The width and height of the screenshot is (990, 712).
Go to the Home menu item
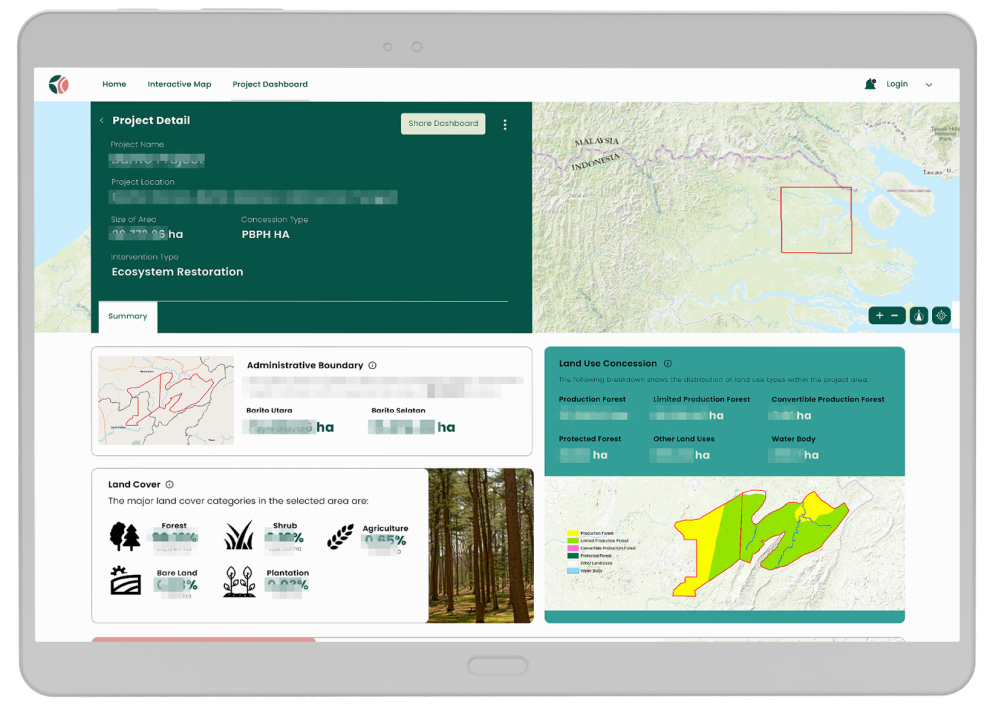(x=114, y=85)
